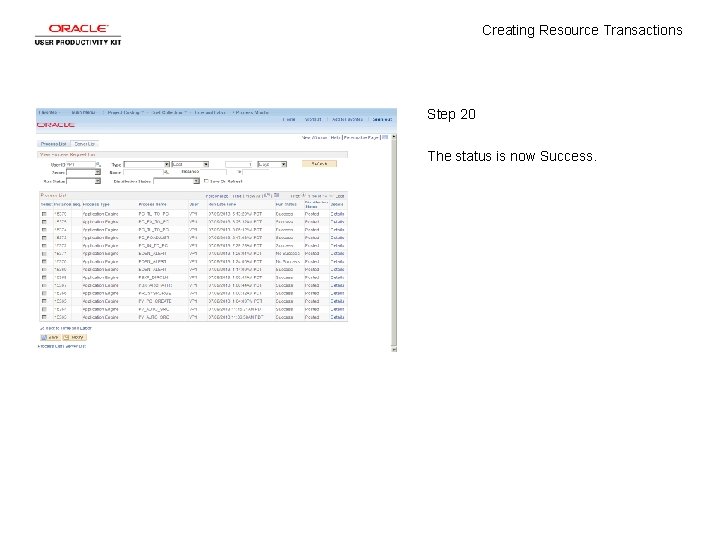This screenshot has width=720, height=540.
Task: Show previous rows using the left arrow
Action: (304, 196)
